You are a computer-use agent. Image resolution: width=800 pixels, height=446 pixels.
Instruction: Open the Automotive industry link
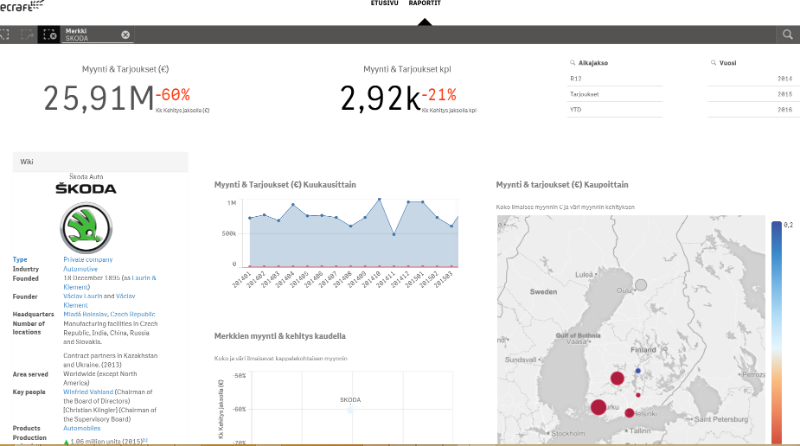click(80, 269)
